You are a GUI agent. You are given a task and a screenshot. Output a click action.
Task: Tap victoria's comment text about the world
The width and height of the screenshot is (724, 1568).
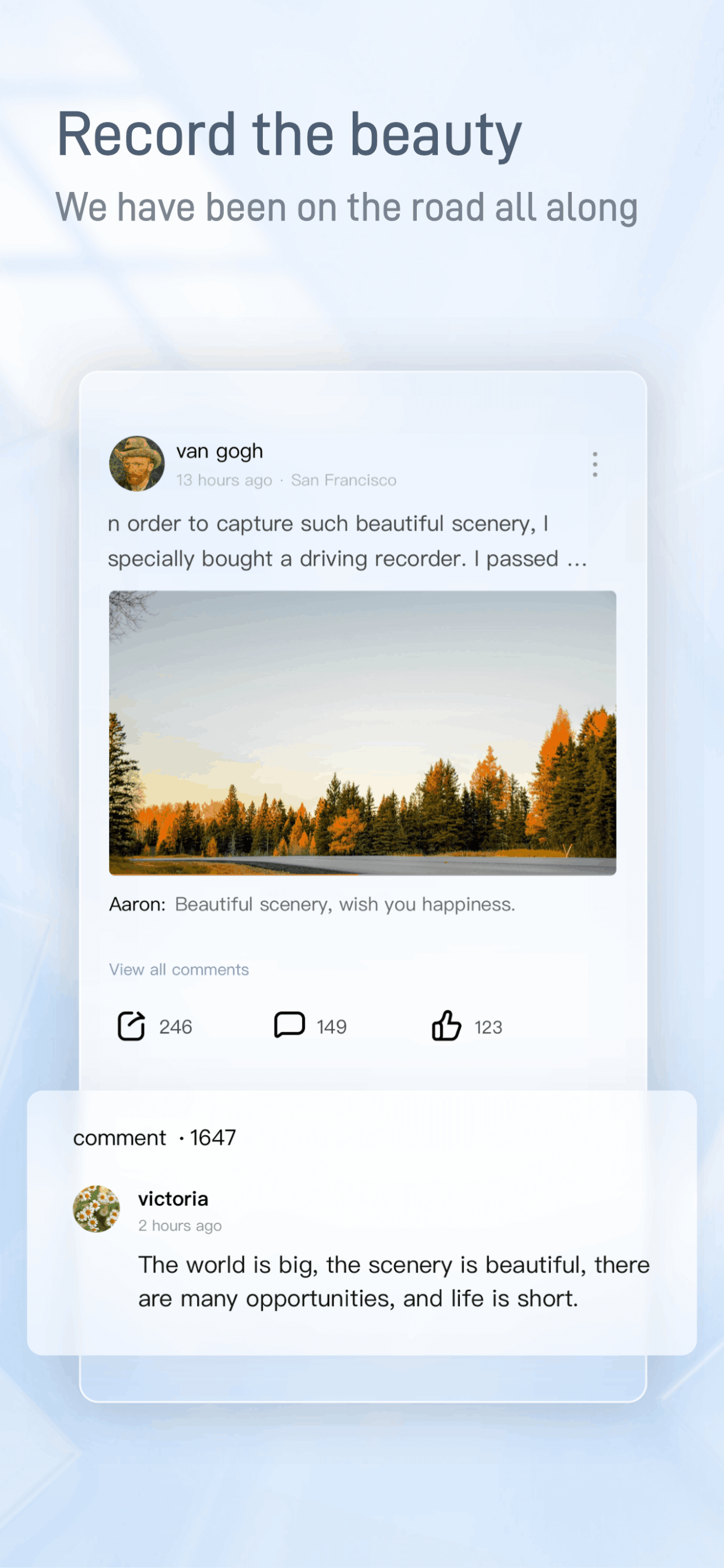pos(393,1282)
